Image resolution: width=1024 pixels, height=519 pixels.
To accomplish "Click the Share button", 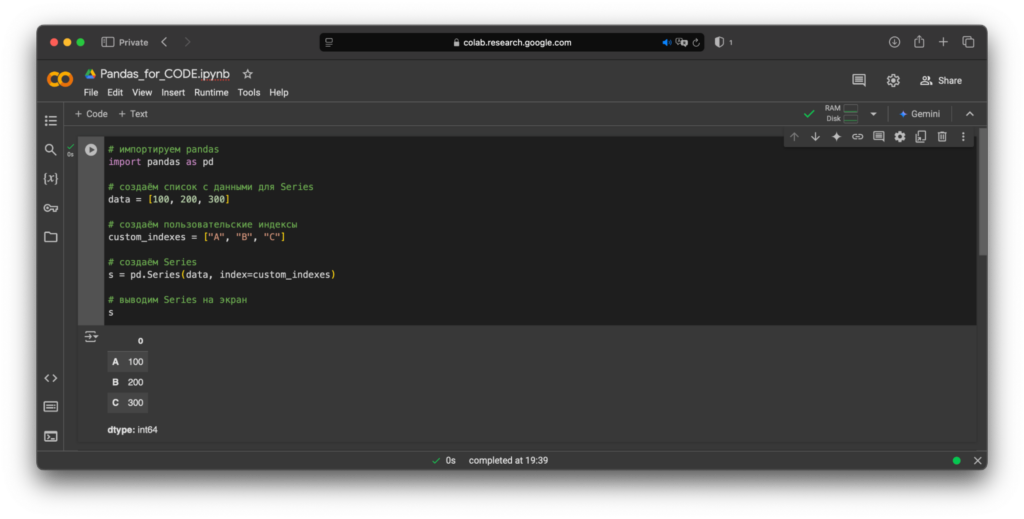I will (x=941, y=80).
